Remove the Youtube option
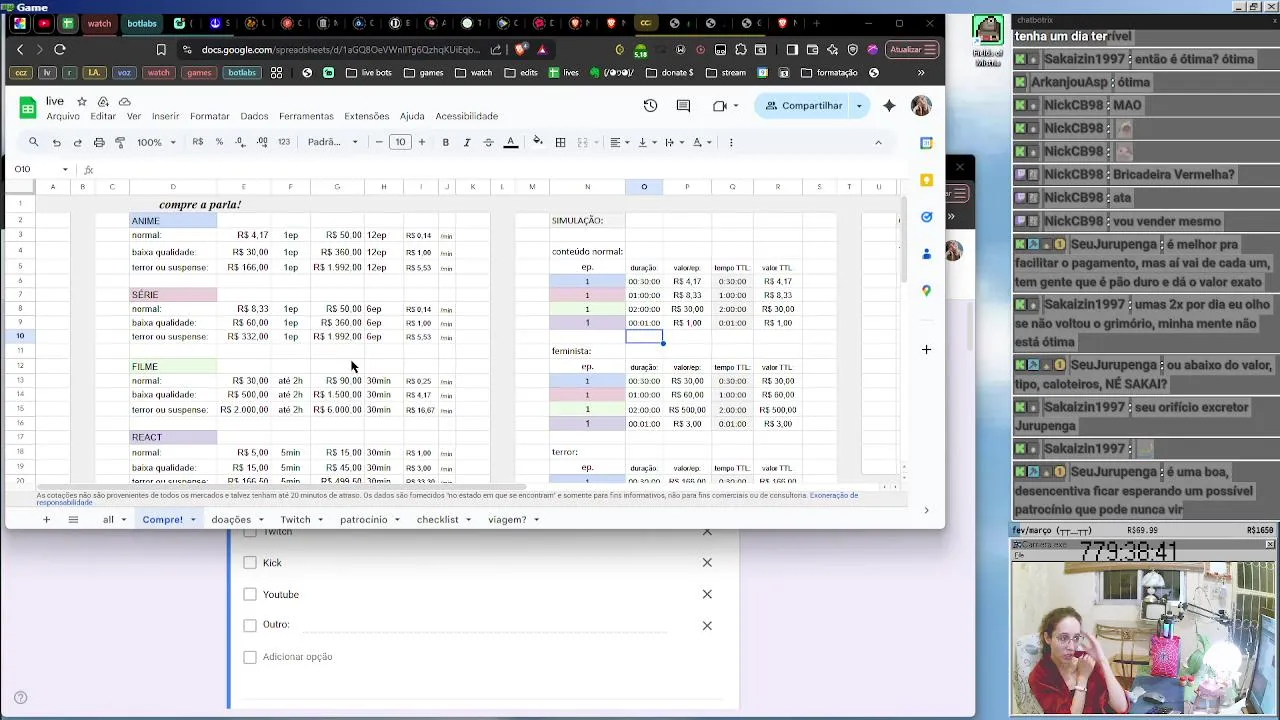The height and width of the screenshot is (720, 1280). point(707,594)
